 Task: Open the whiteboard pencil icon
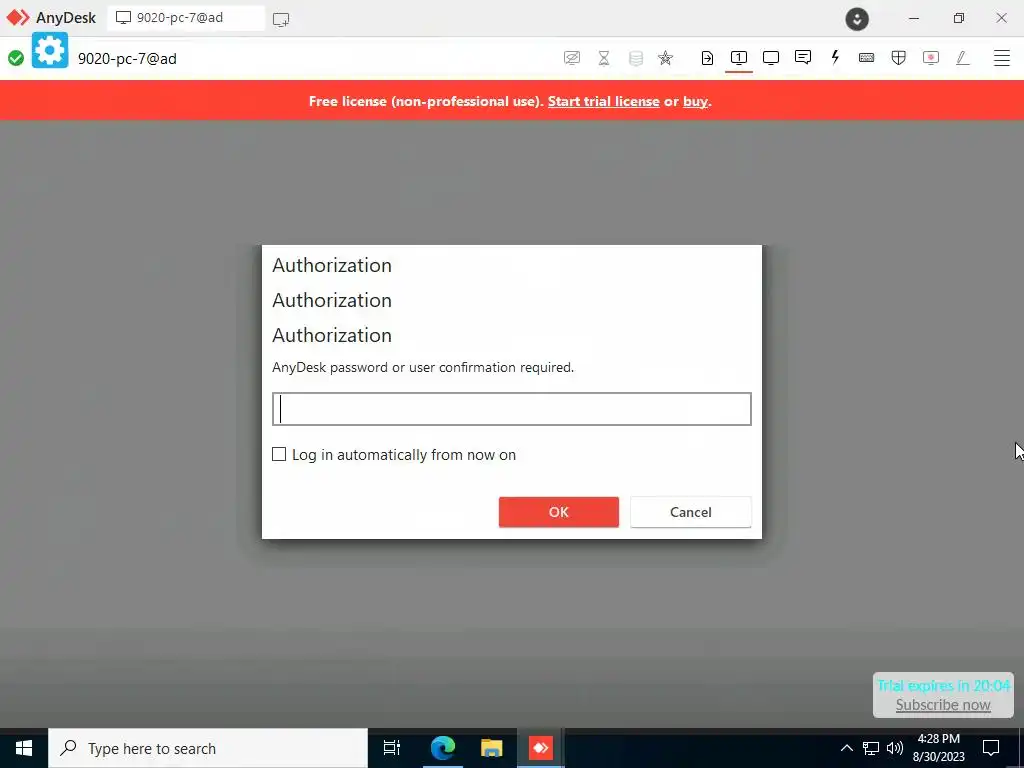(x=963, y=58)
